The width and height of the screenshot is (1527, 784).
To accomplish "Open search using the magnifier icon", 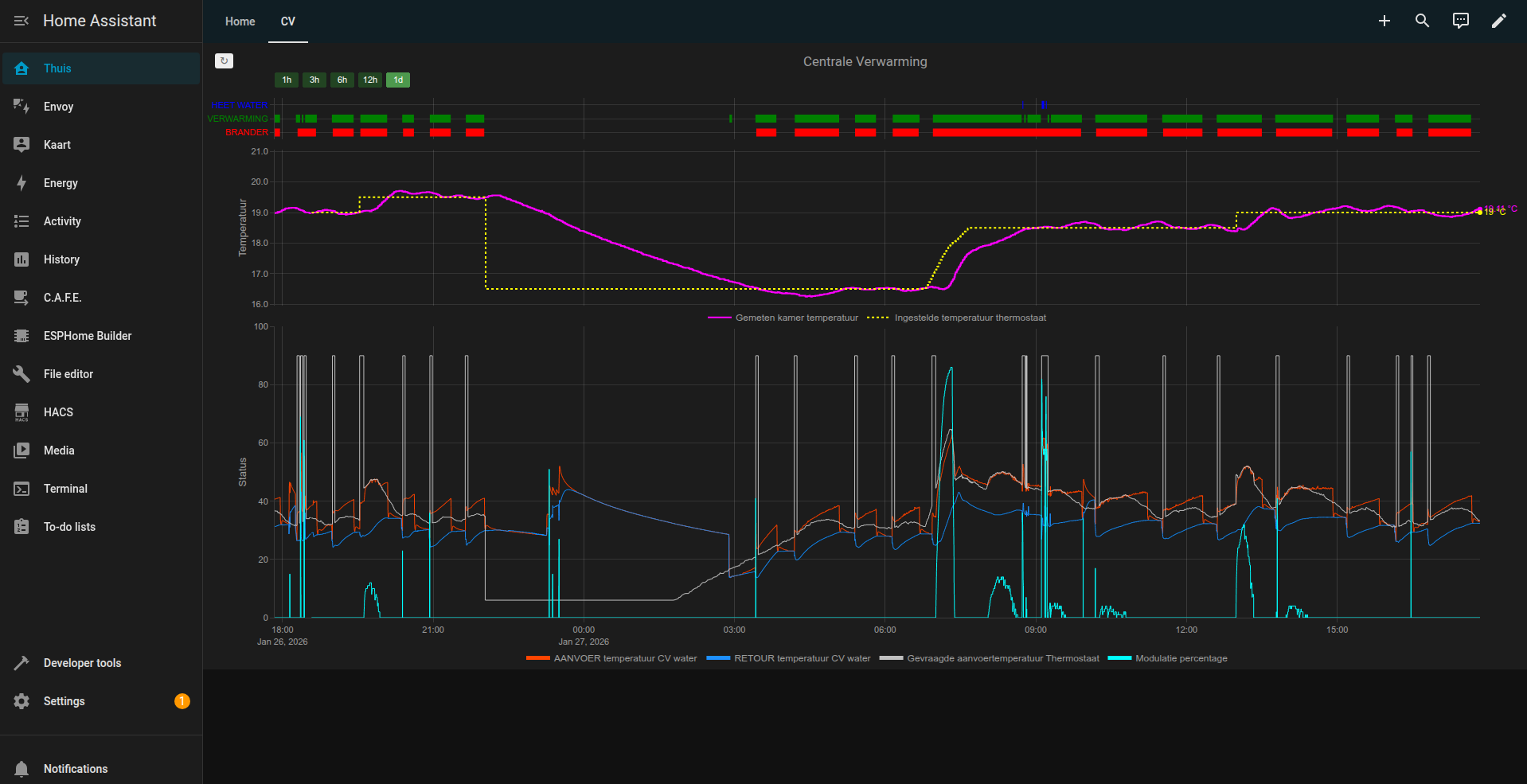I will click(1422, 21).
